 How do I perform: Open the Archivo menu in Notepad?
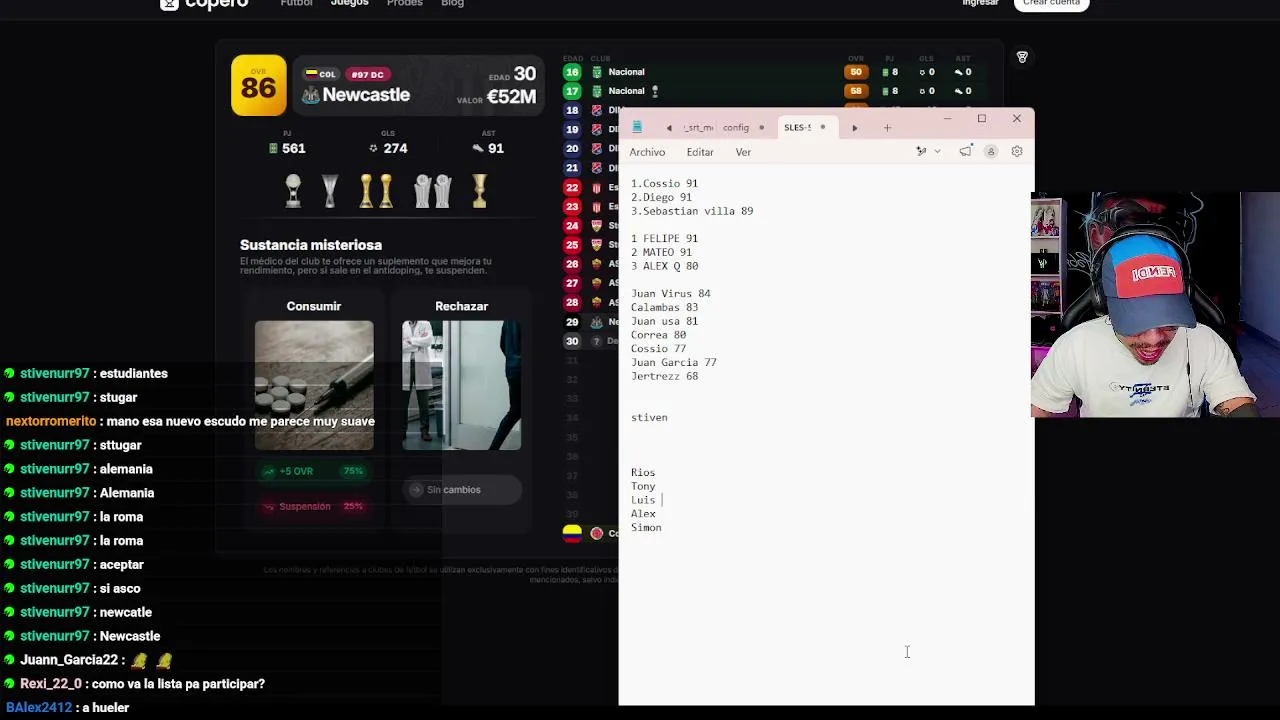[x=647, y=152]
